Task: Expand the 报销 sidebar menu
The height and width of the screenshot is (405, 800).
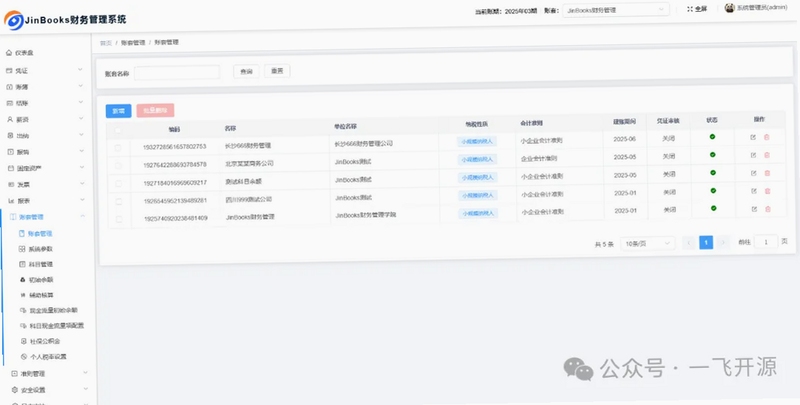Action: [45, 152]
